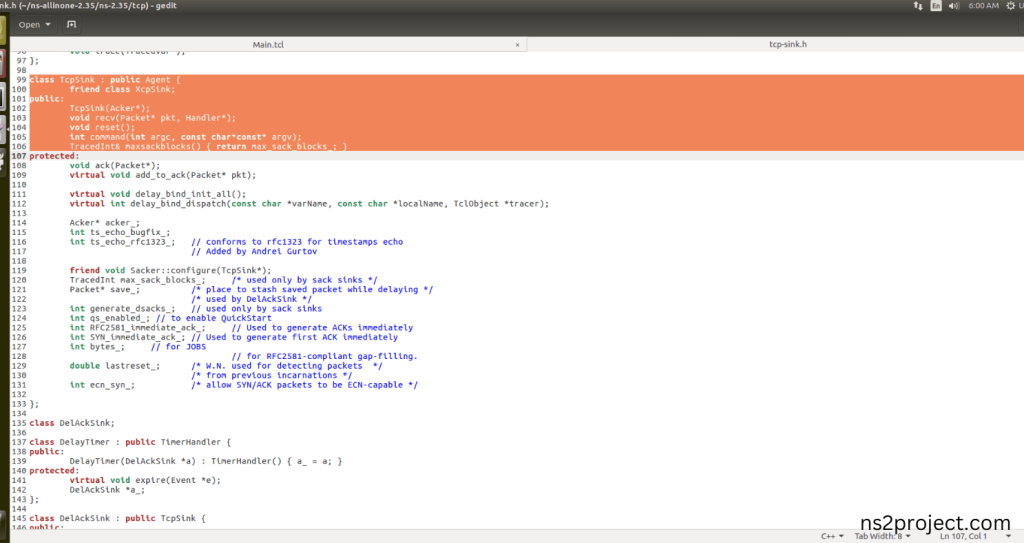Click the "double lastreset_;" line
Viewport: 1024px width, 543px height.
(115, 366)
